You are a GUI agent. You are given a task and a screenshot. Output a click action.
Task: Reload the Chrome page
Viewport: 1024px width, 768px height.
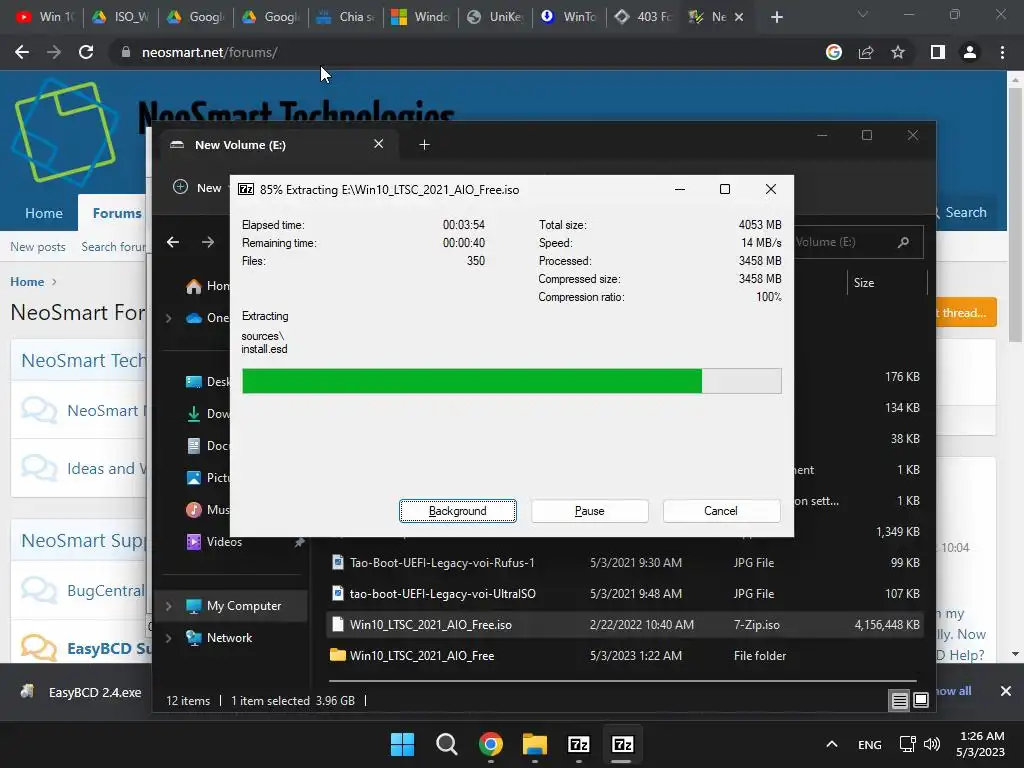pos(86,52)
